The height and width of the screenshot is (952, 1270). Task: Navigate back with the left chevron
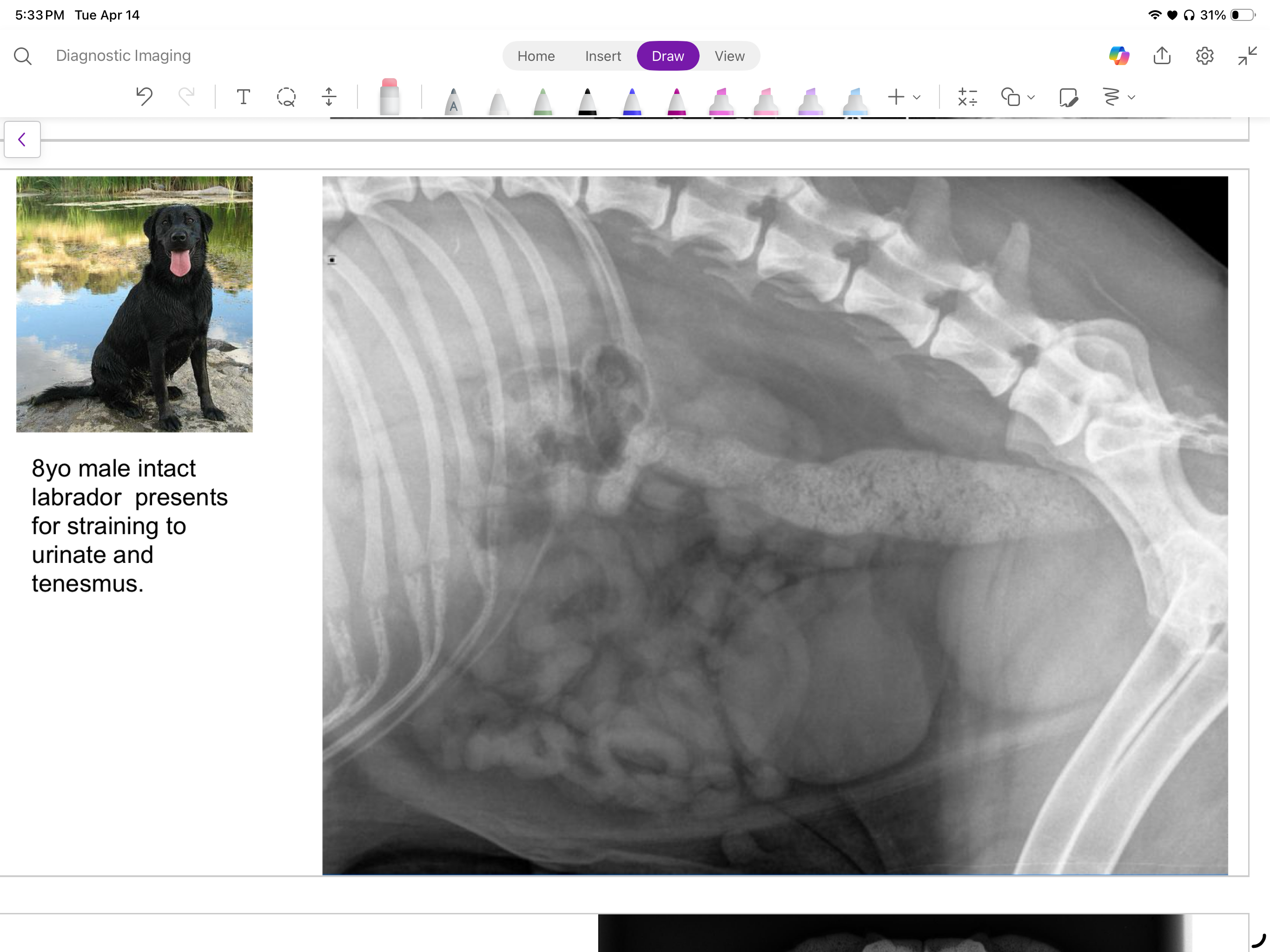coord(22,139)
